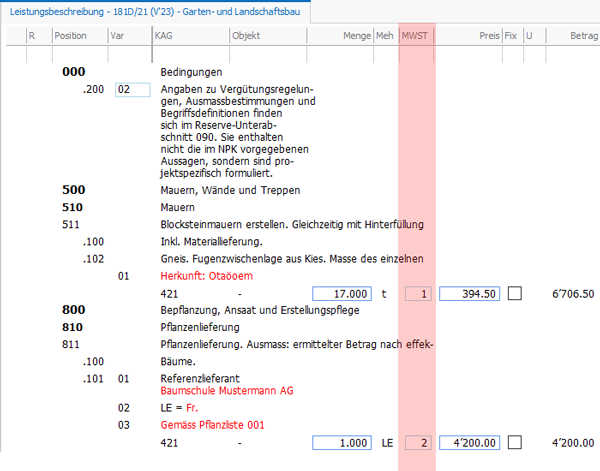This screenshot has width=600, height=471.
Task: Select the Angaben zu Vergütungsregelungen text
Action: 238,131
